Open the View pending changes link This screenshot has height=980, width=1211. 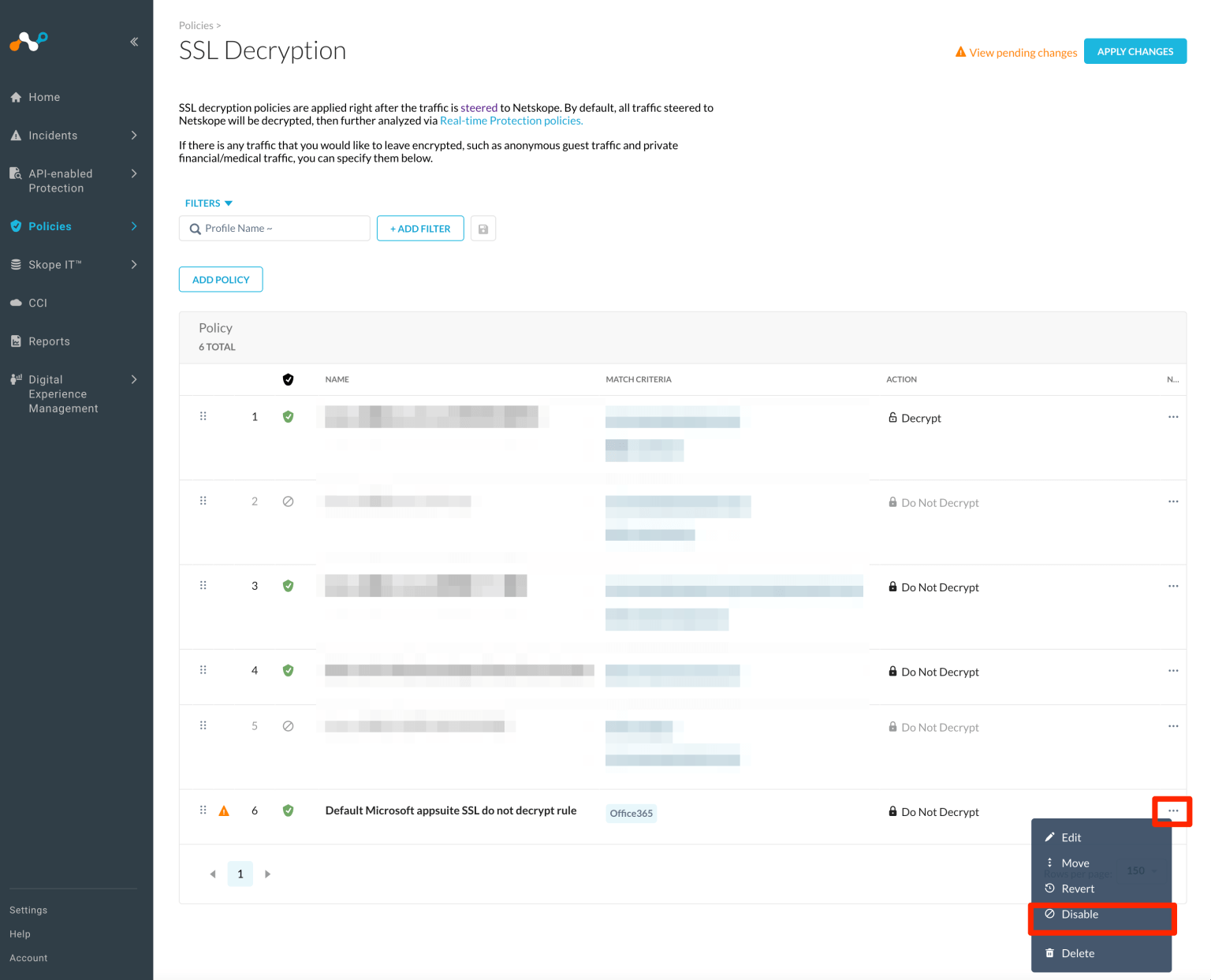(x=1023, y=52)
